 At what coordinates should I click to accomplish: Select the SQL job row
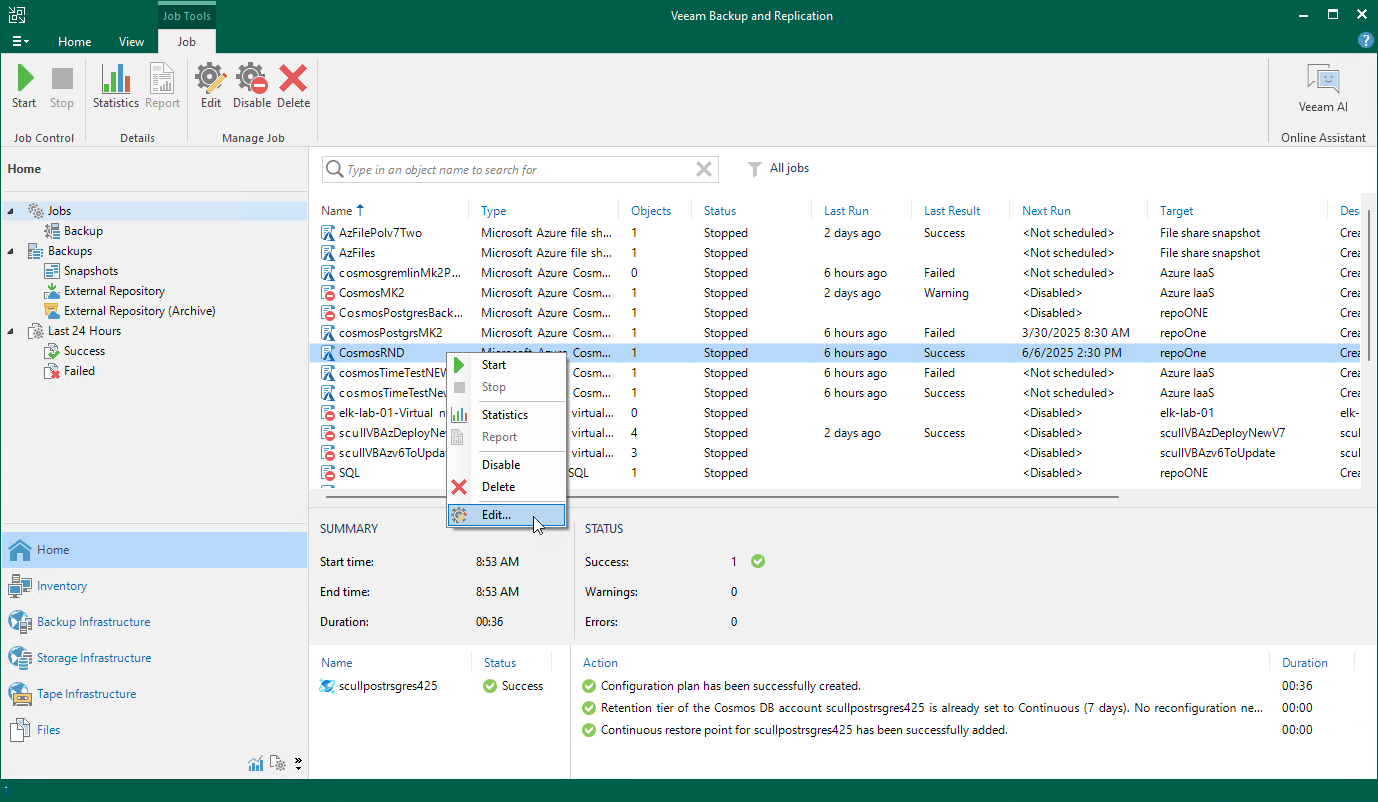pos(840,473)
